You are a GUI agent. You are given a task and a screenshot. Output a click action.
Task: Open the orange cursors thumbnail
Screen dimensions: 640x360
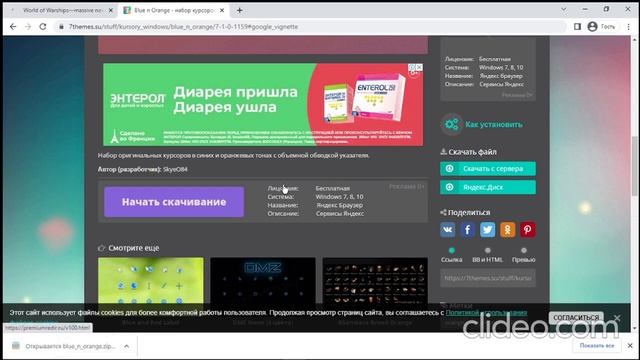375,282
